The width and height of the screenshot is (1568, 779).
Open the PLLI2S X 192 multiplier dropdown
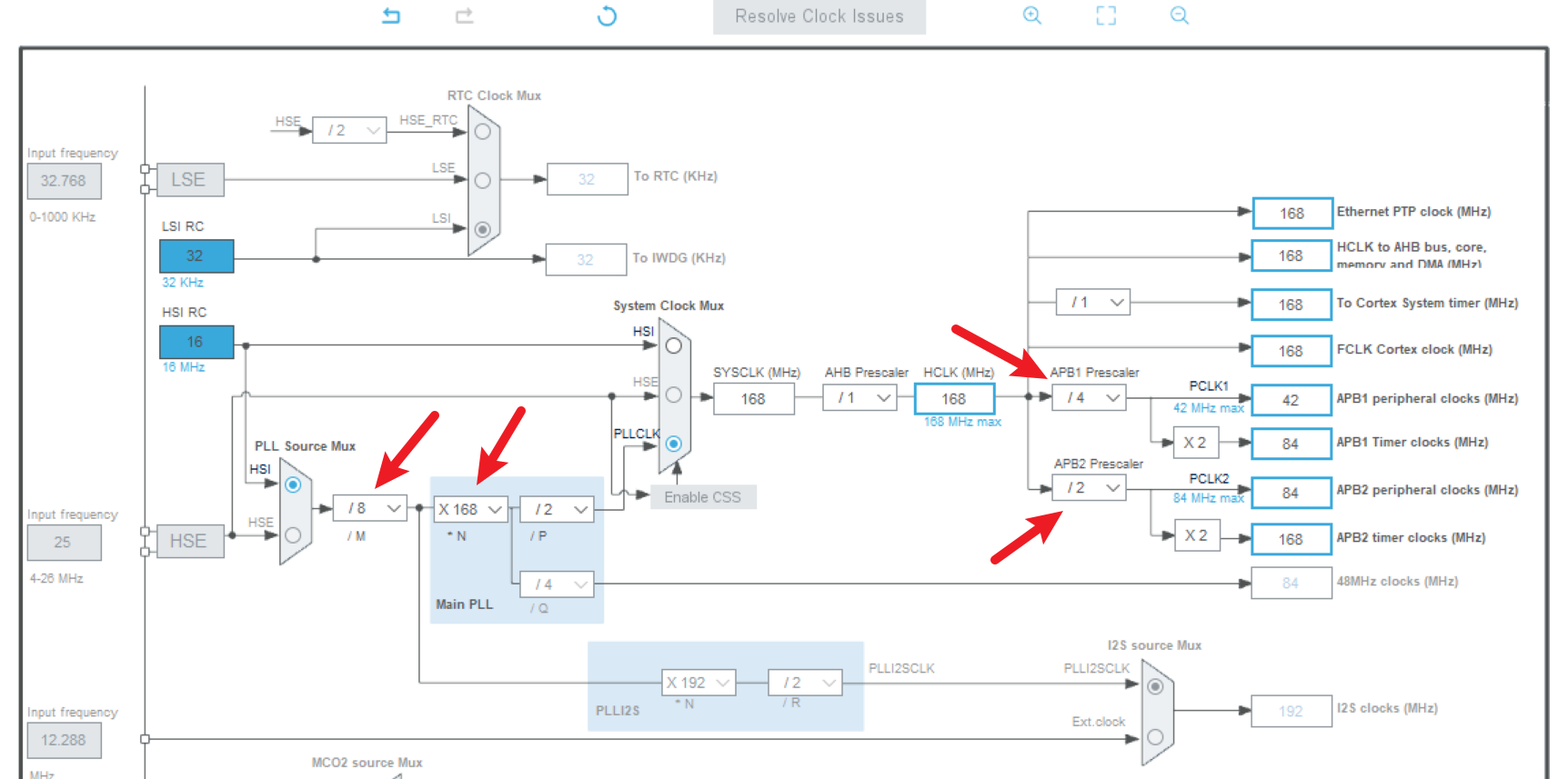(699, 682)
